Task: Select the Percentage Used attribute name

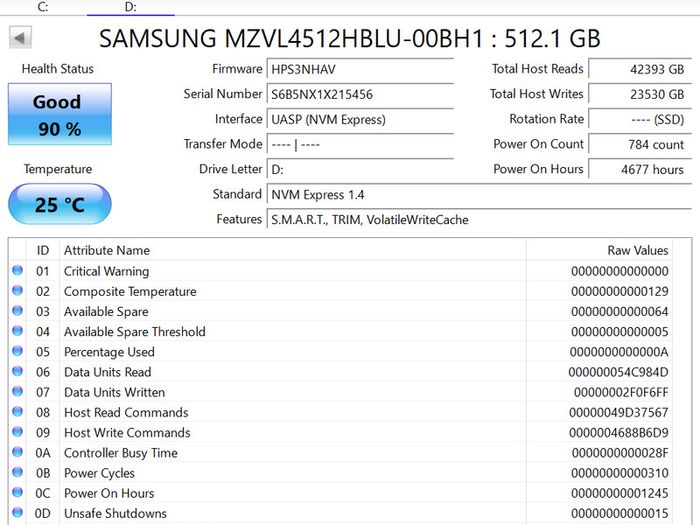Action: [x=109, y=352]
